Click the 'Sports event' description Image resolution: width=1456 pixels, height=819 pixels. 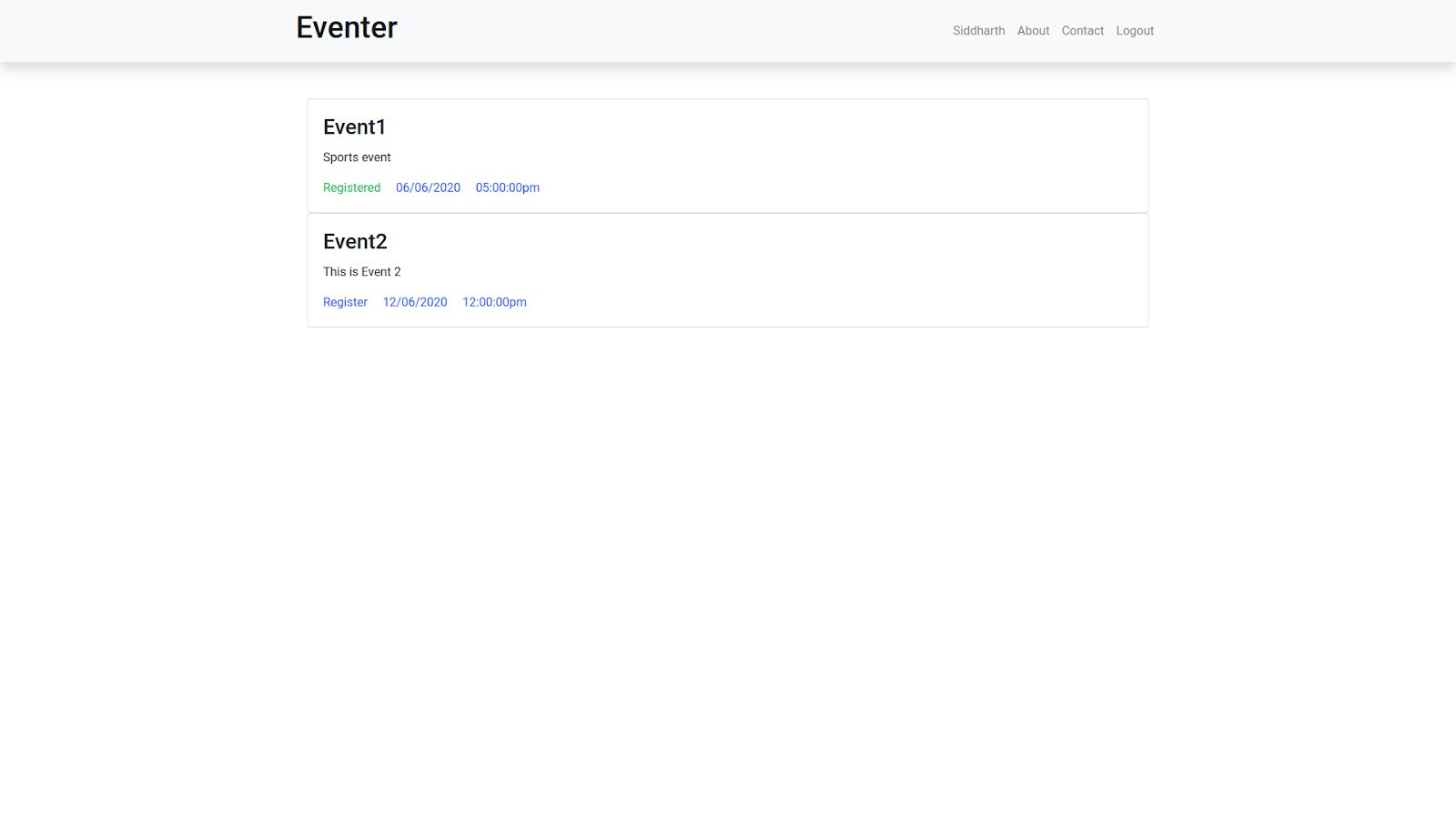[x=357, y=157]
